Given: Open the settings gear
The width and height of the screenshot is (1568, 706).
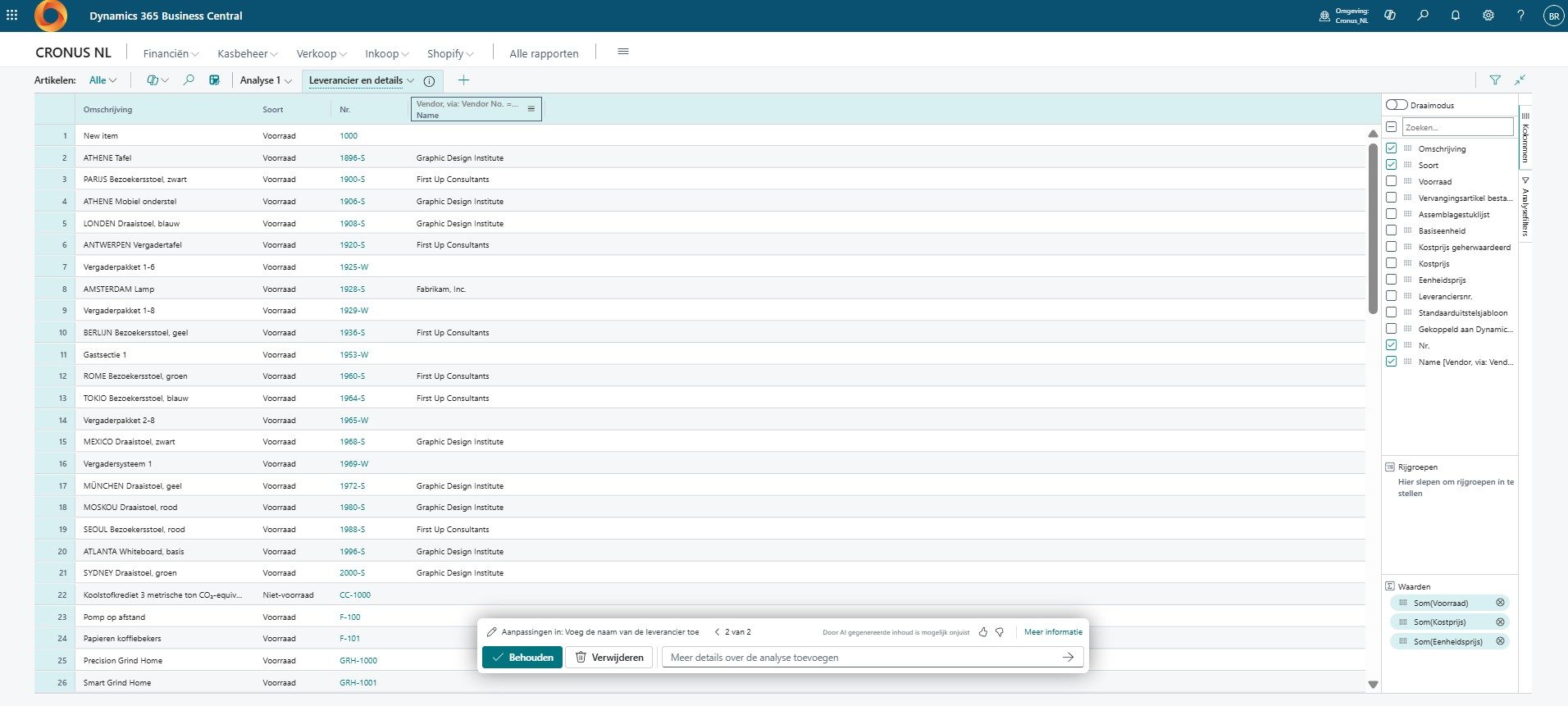Looking at the screenshot, I should 1488,16.
